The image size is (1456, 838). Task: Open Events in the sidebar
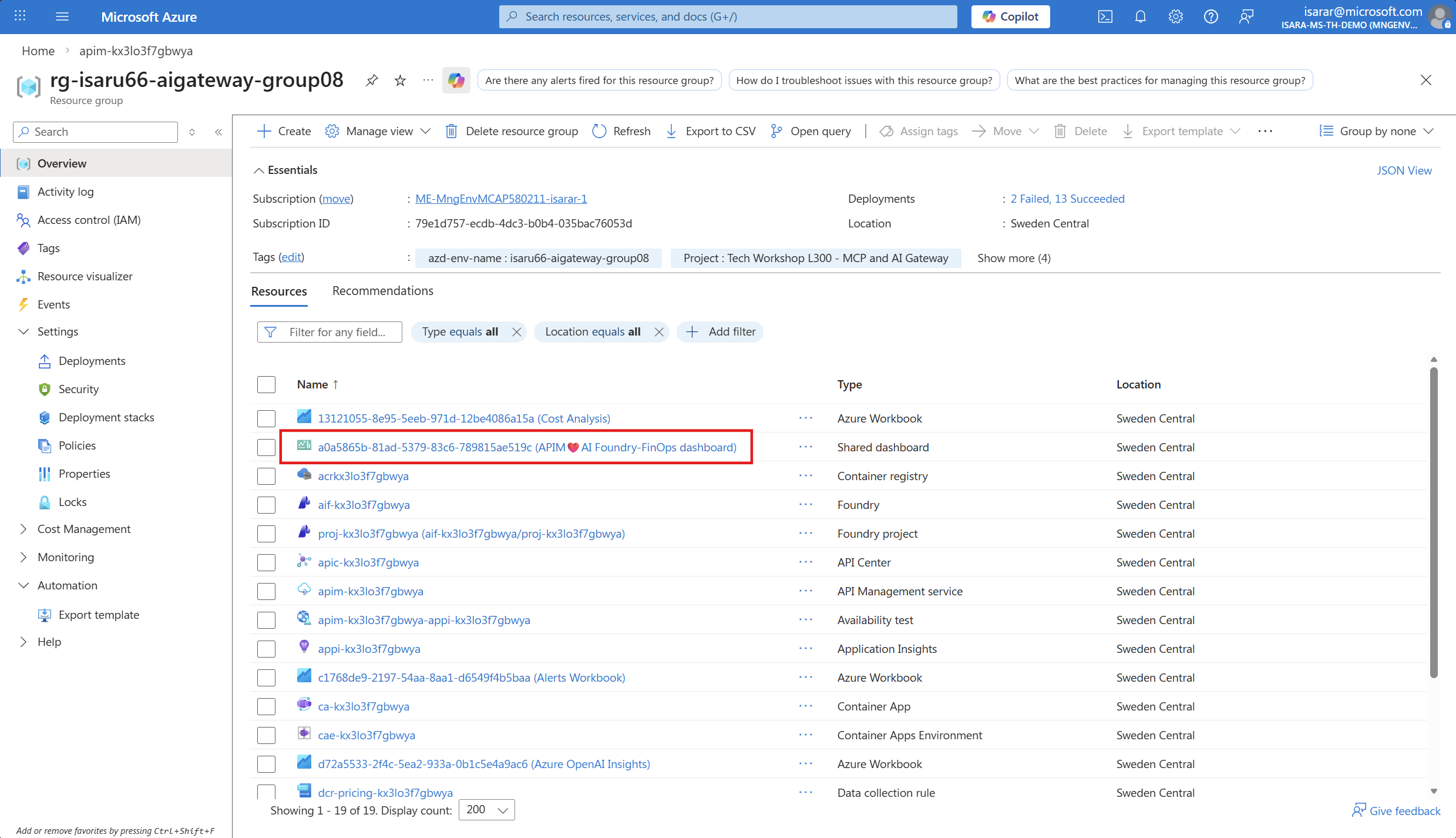coord(53,304)
